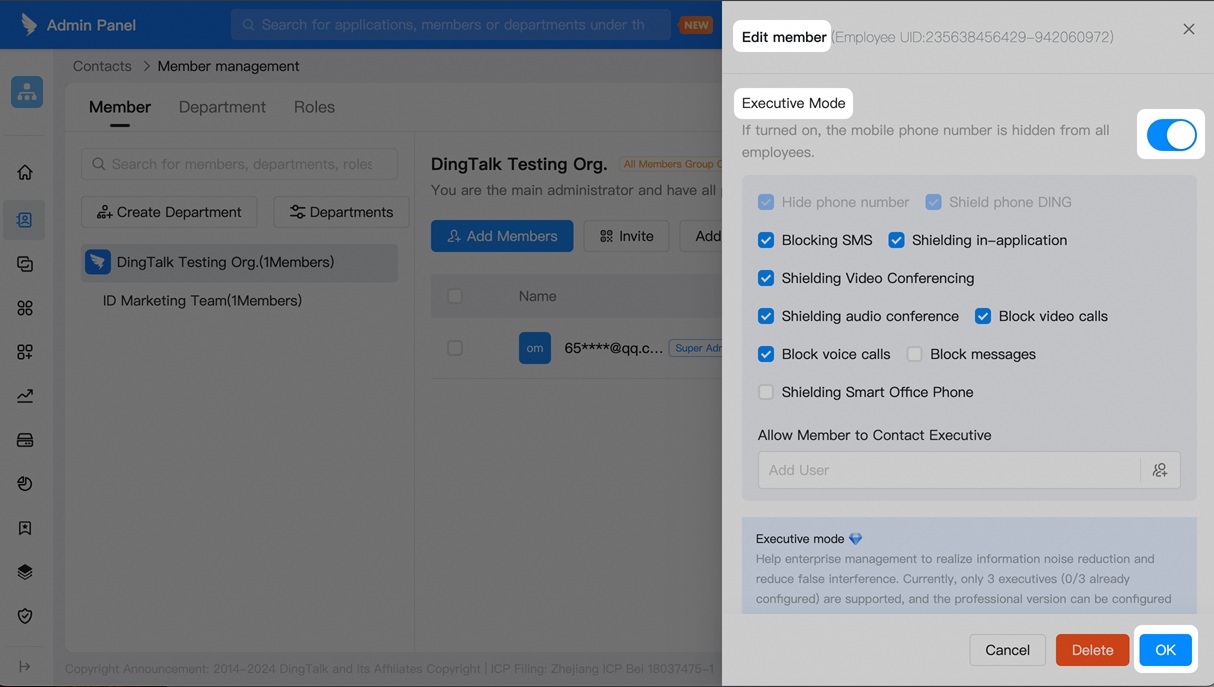This screenshot has width=1214, height=687.
Task: Click Member management breadcrumb text
Action: coord(228,66)
